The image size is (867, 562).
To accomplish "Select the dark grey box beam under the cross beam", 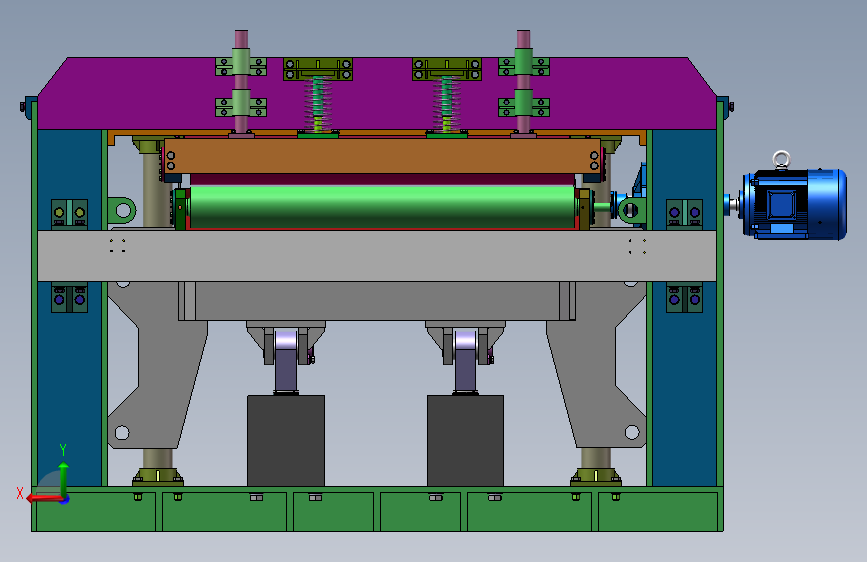I will click(x=377, y=301).
